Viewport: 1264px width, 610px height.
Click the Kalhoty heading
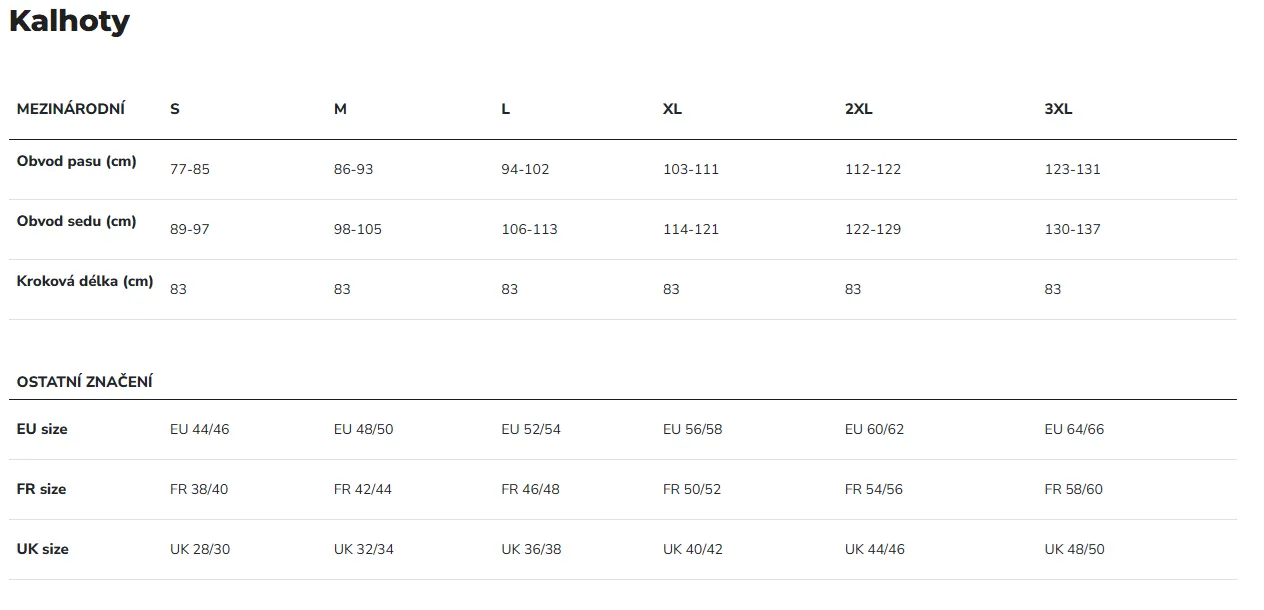[x=69, y=21]
